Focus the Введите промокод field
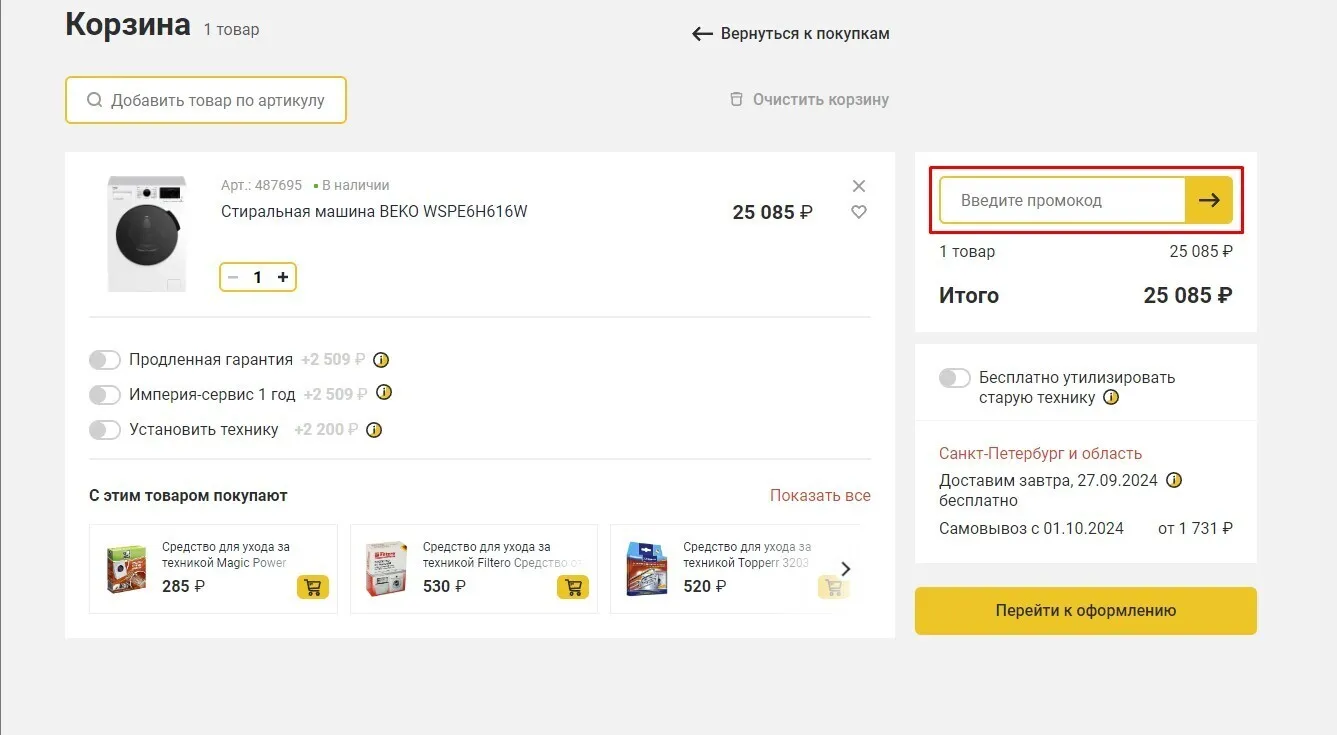The width and height of the screenshot is (1337, 735). (1063, 200)
